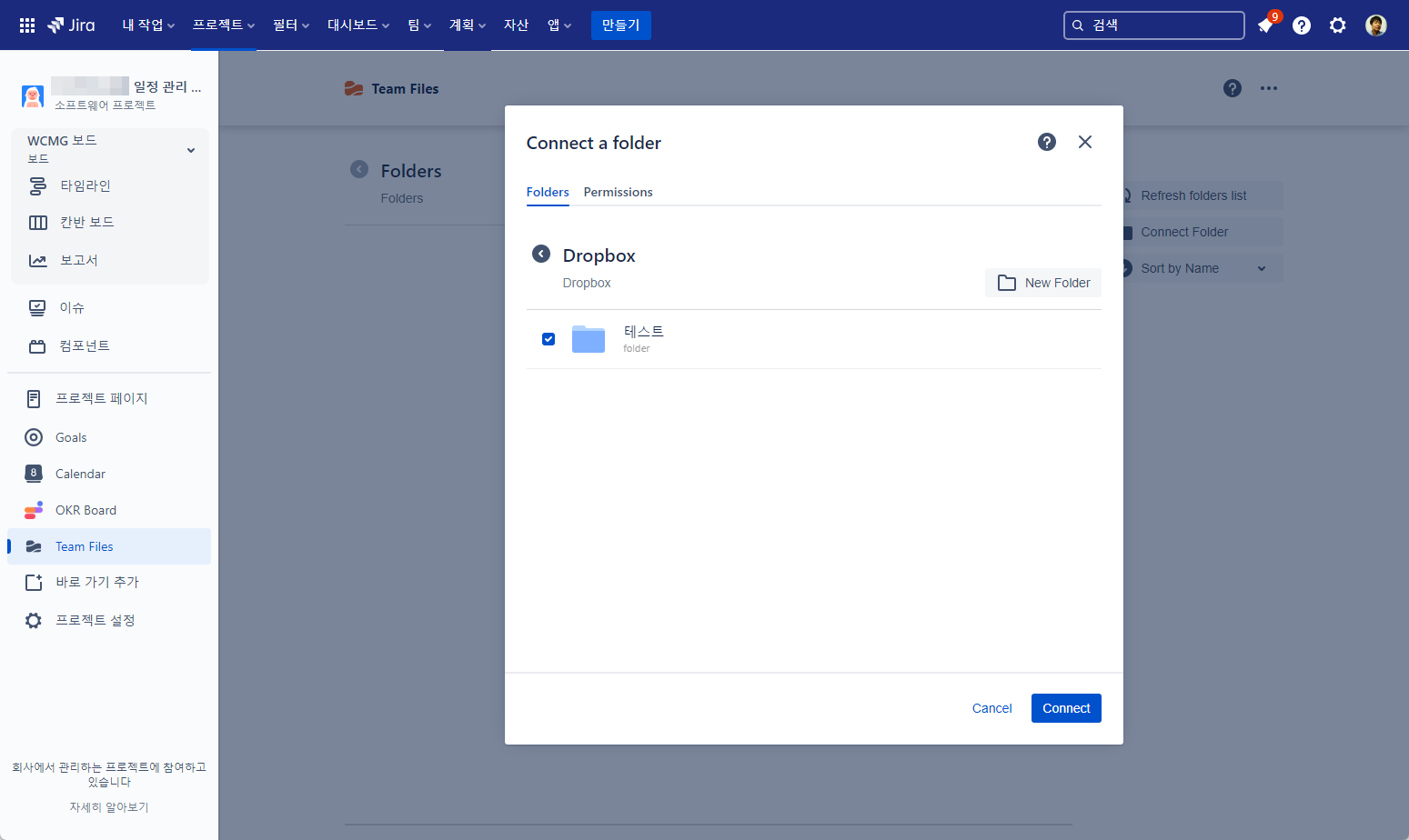Open the user profile avatar
The width and height of the screenshot is (1409, 840).
1376,25
